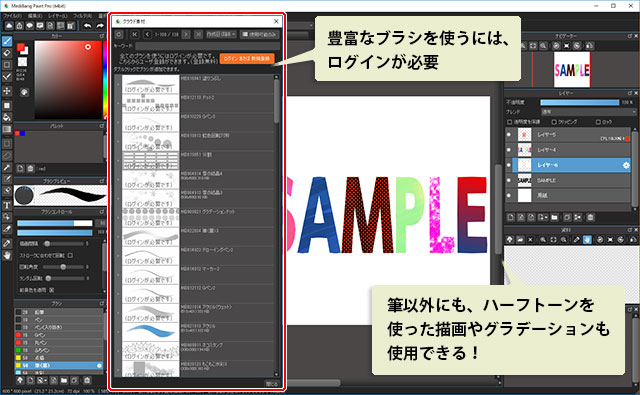Enable clipping checkbox
This screenshot has width=640, height=395.
(x=554, y=122)
